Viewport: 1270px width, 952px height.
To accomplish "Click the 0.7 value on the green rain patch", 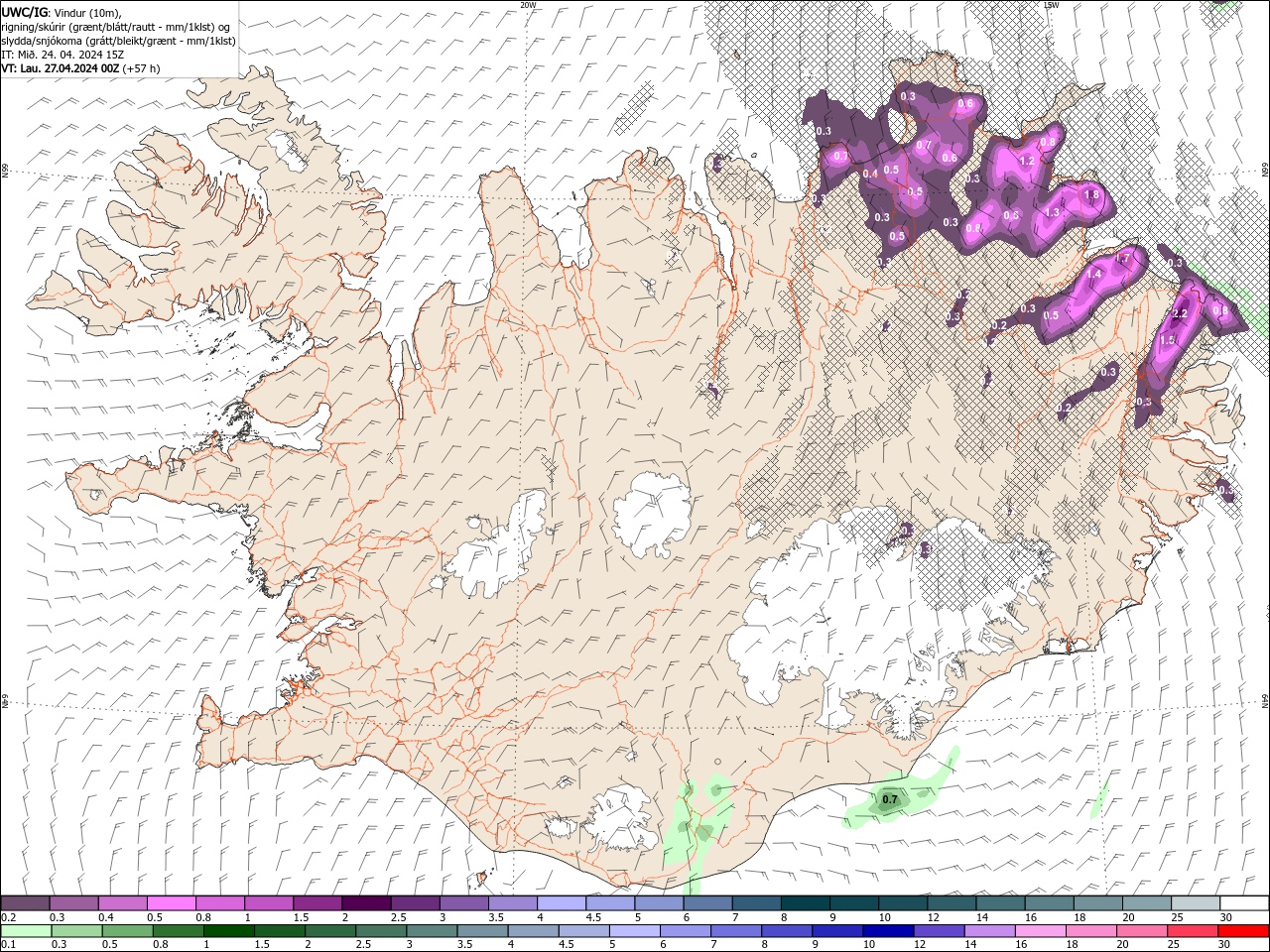I will tap(890, 799).
